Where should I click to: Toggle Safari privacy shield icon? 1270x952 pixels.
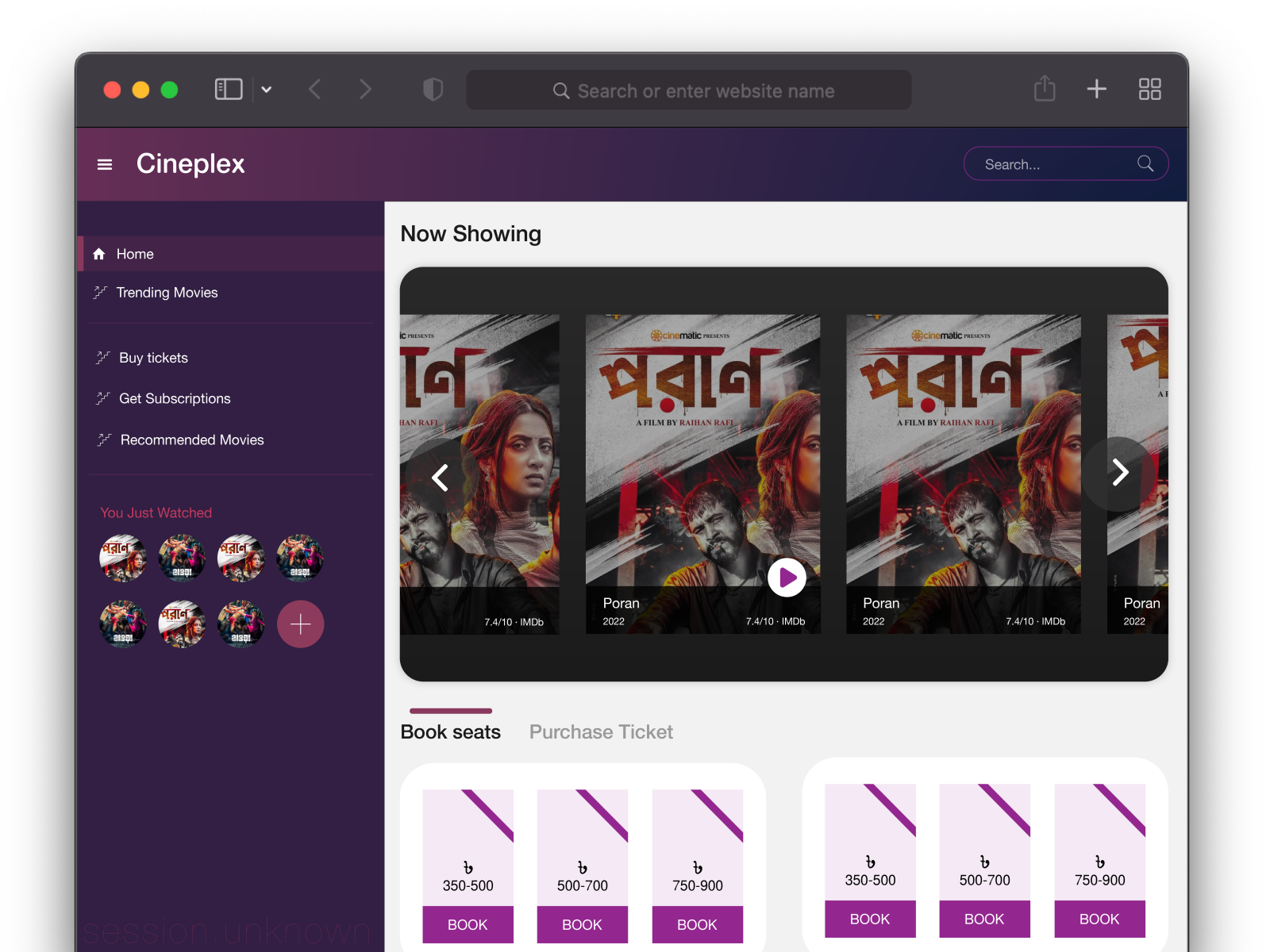click(x=433, y=89)
